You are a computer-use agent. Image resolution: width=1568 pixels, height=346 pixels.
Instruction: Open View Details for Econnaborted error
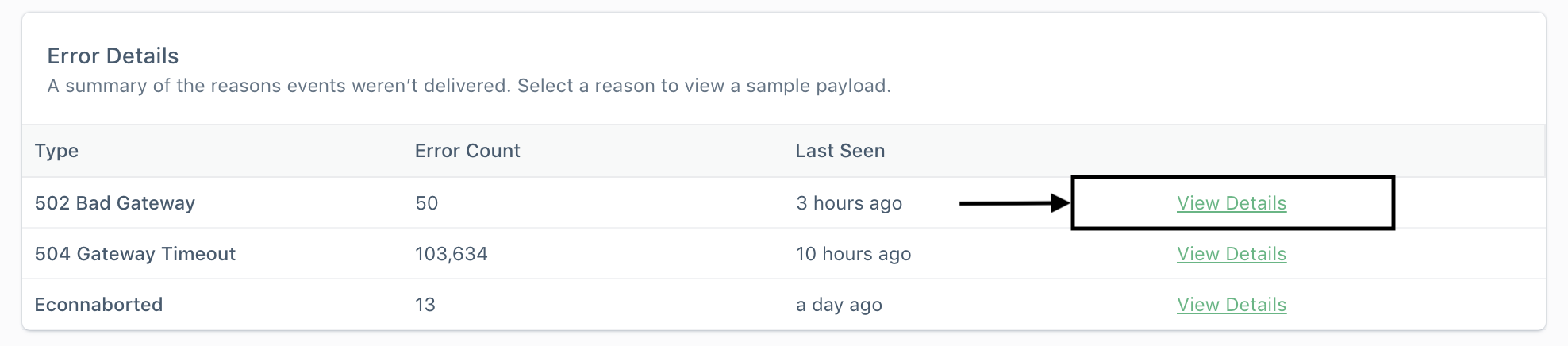[x=1231, y=305]
